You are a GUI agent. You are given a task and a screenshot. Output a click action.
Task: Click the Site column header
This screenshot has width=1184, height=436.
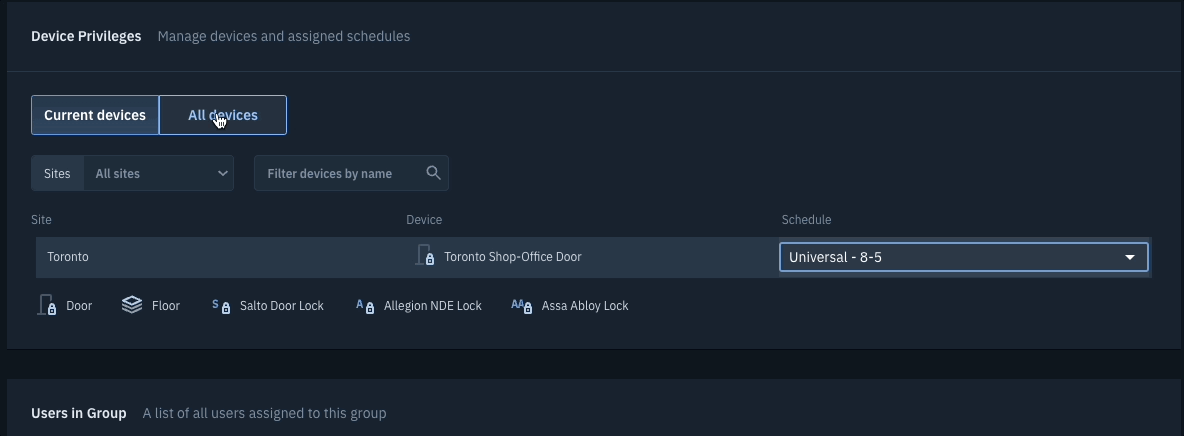pos(42,220)
